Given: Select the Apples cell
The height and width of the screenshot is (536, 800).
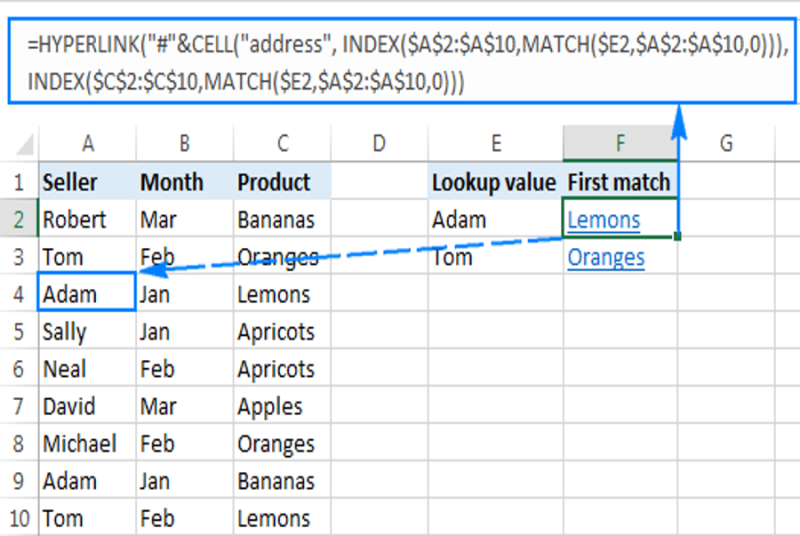Looking at the screenshot, I should coord(282,406).
